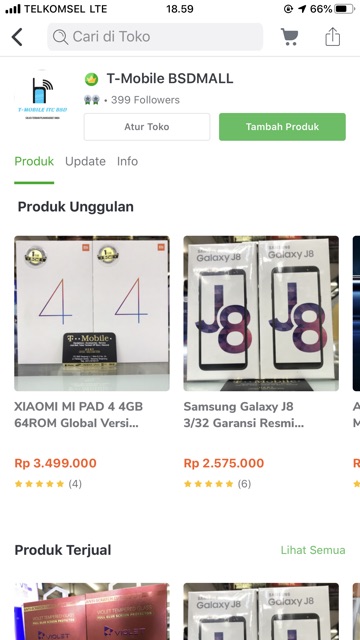This screenshot has width=360, height=640.
Task: Switch to the Info tab
Action: click(127, 161)
